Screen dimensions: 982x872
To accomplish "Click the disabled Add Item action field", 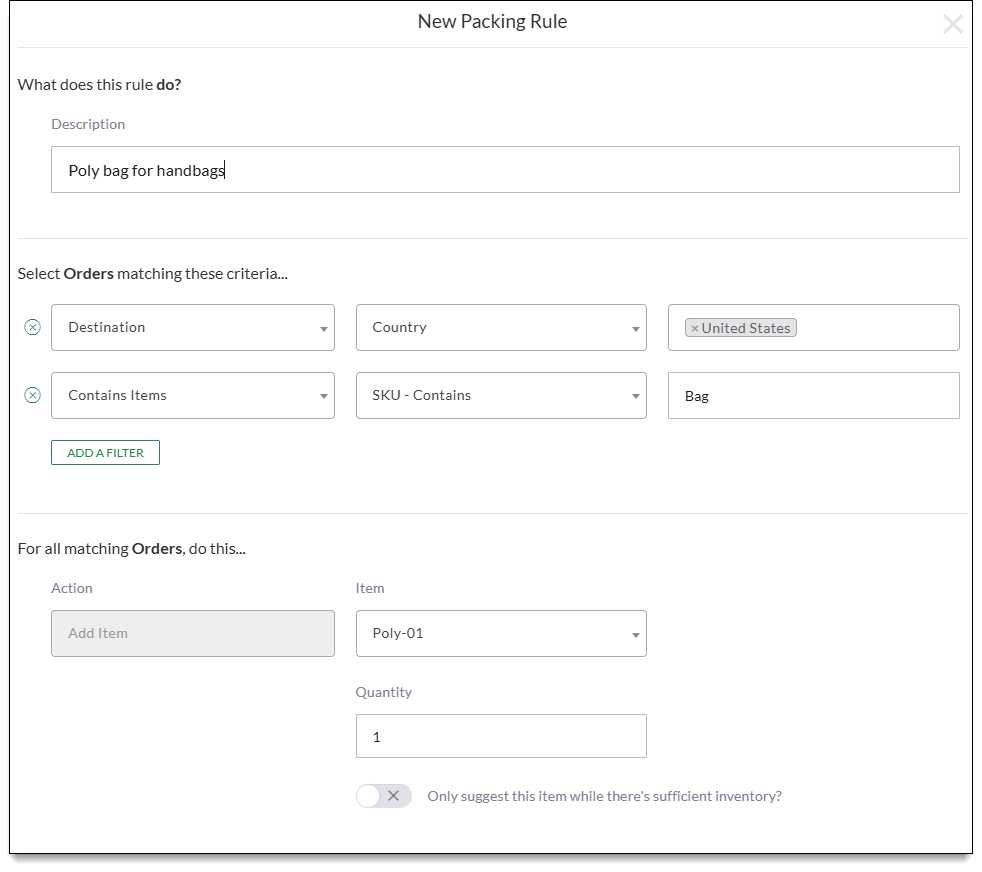I will (192, 634).
